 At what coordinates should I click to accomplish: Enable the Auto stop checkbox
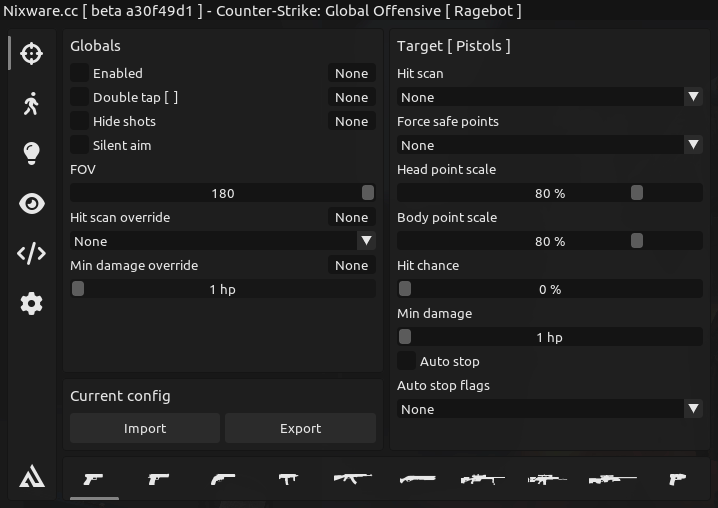pyautogui.click(x=406, y=361)
